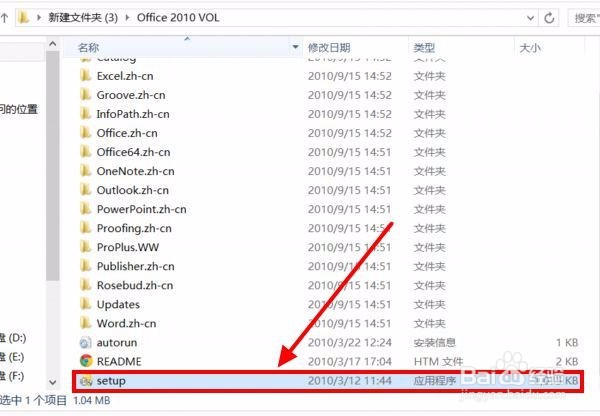Click the Groove.zh-cn folder icon
Screen dimensions: 600x416
[86, 95]
